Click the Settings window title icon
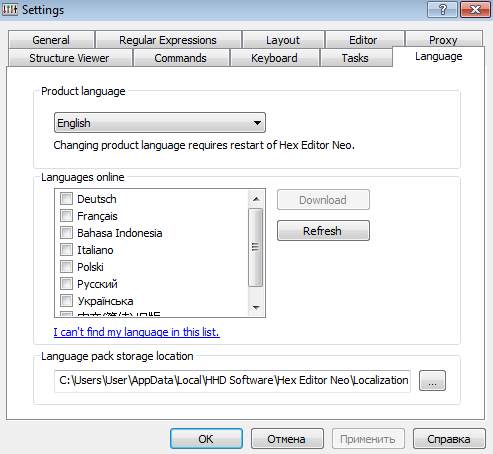The image size is (493, 454). pyautogui.click(x=10, y=9)
